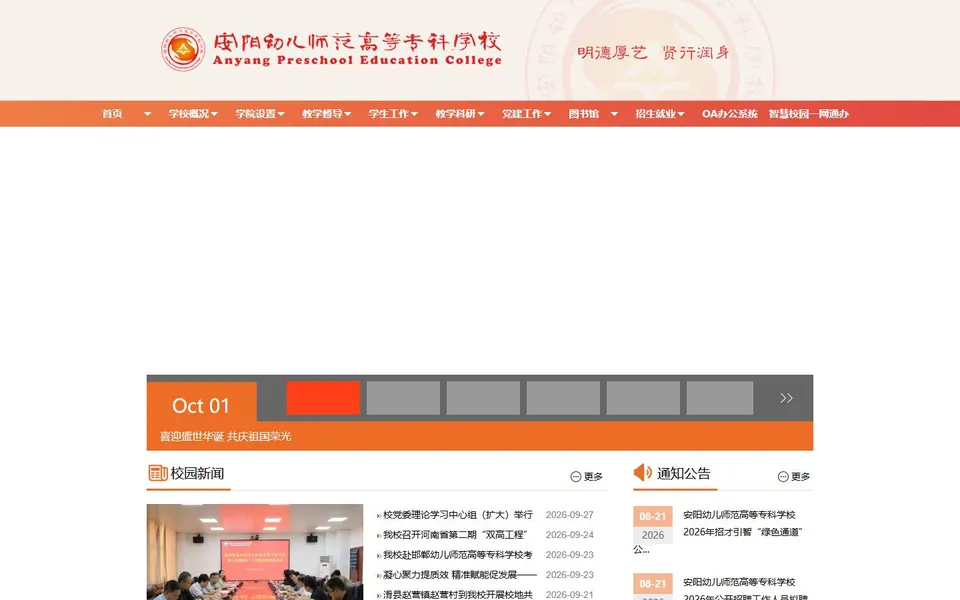This screenshot has height=600, width=960.
Task: Click 更多 in 通知公告 section
Action: tap(794, 476)
